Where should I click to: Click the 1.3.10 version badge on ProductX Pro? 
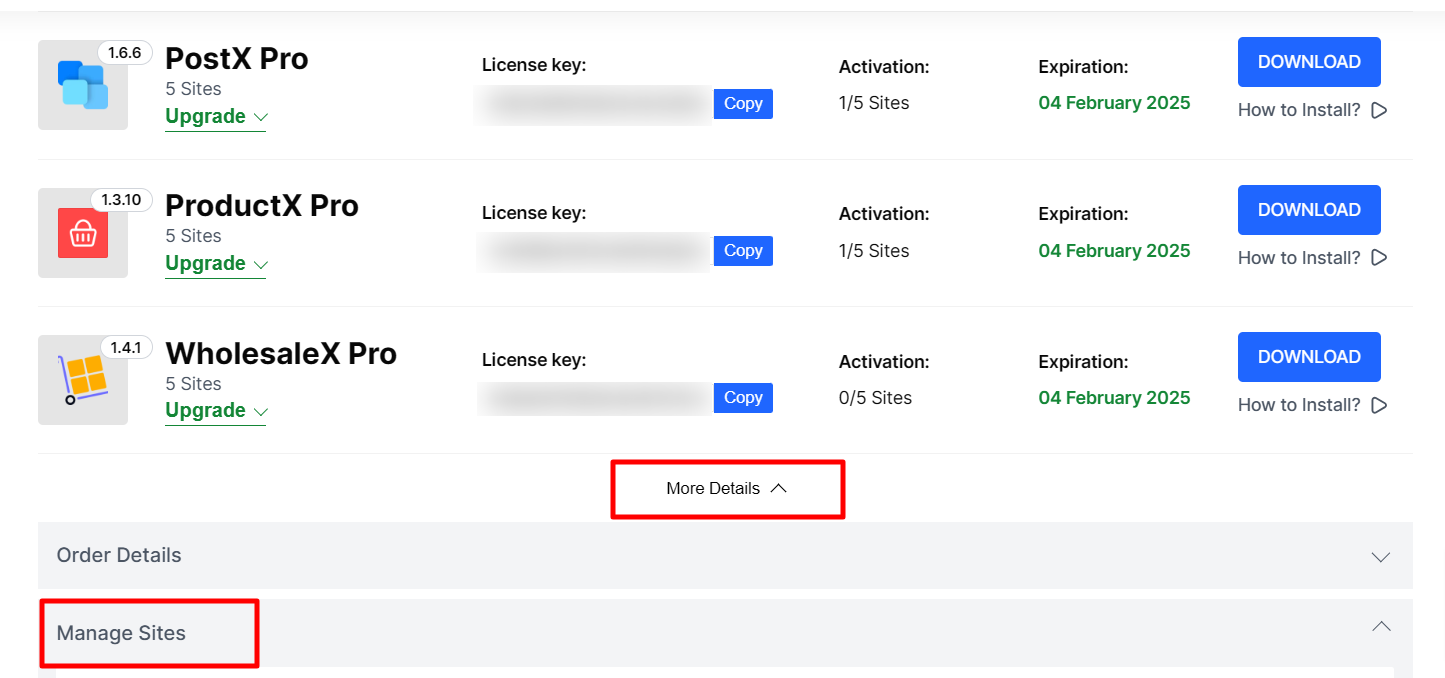click(x=122, y=200)
